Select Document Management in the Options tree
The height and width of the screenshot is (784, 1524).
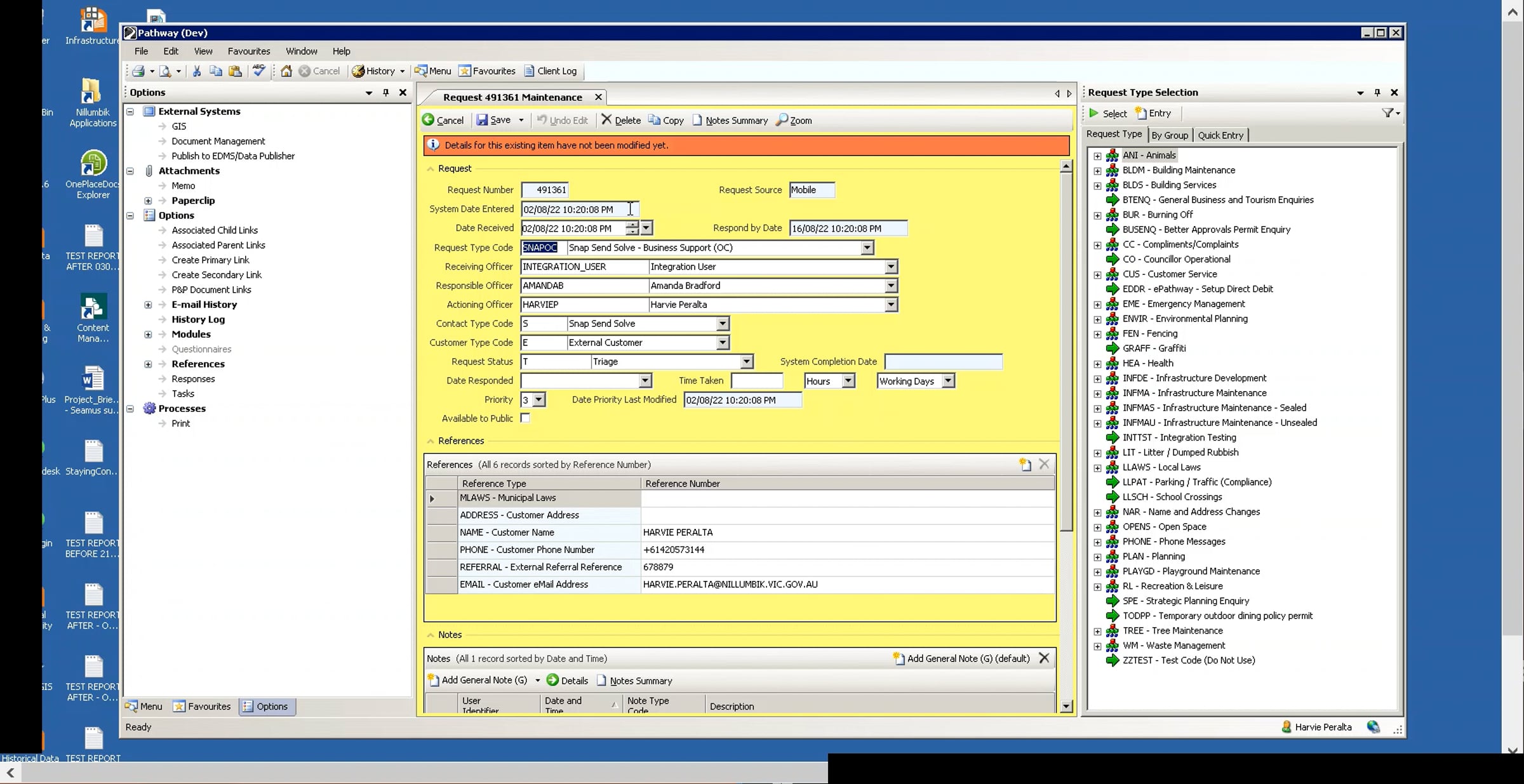tap(218, 142)
